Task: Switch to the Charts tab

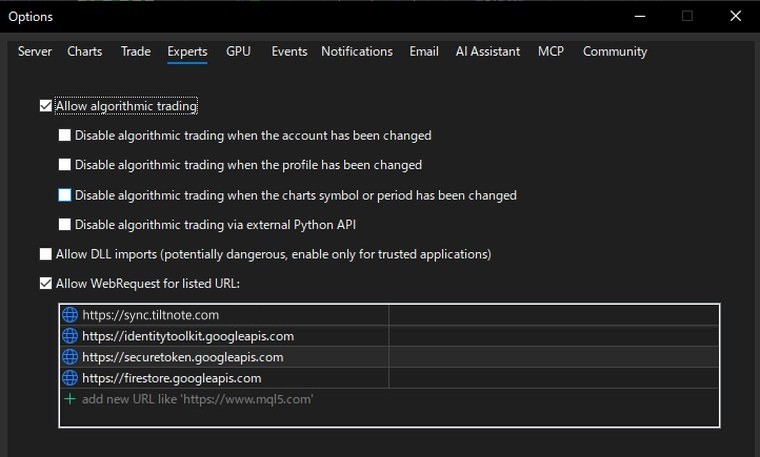Action: tap(85, 51)
